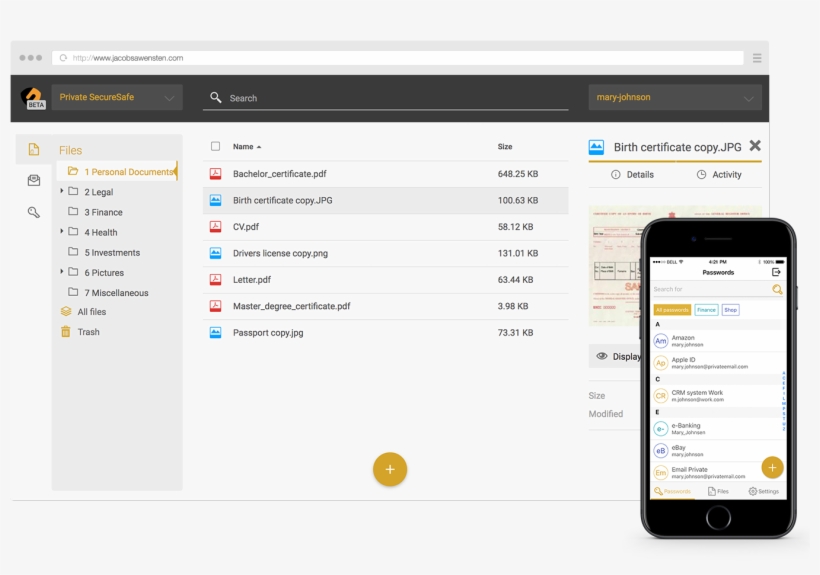This screenshot has width=820, height=575.
Task: Open the Private SecureSafe dropdown
Action: tap(117, 97)
